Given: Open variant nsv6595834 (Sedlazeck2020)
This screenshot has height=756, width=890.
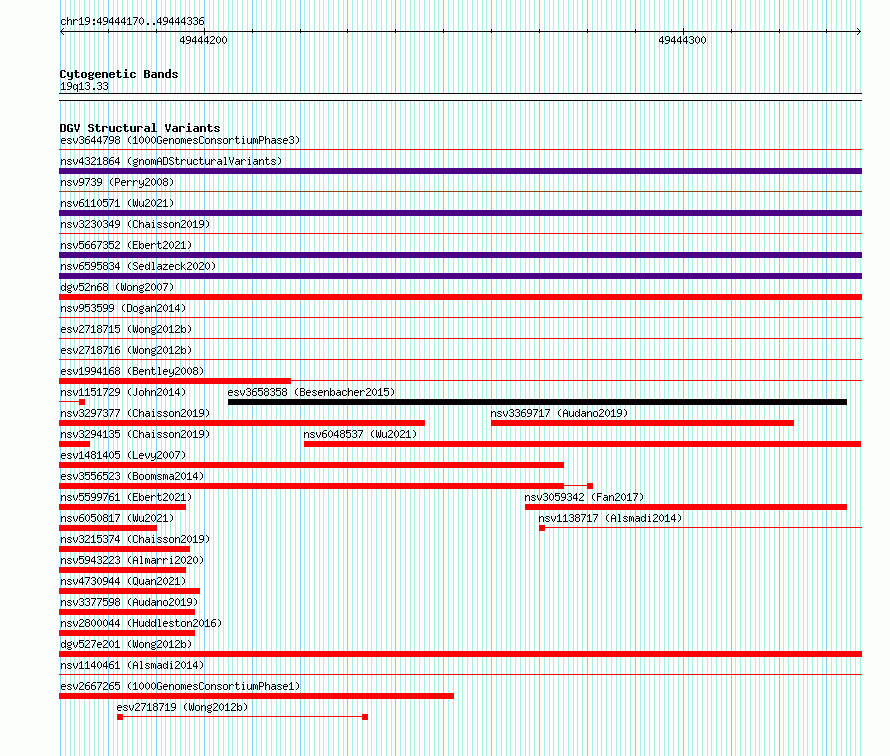Looking at the screenshot, I should tap(138, 266).
